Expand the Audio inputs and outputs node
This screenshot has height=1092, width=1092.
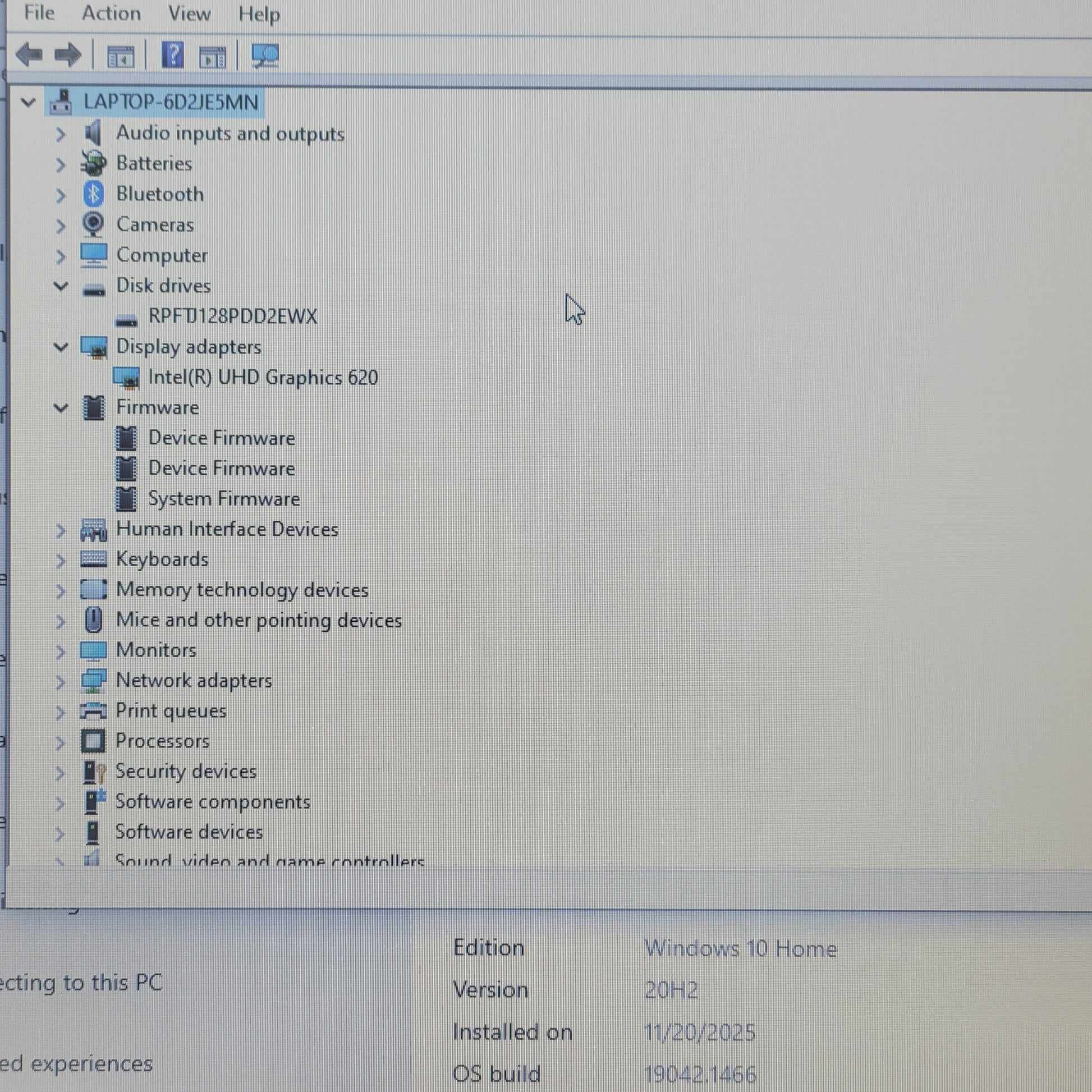[x=61, y=134]
